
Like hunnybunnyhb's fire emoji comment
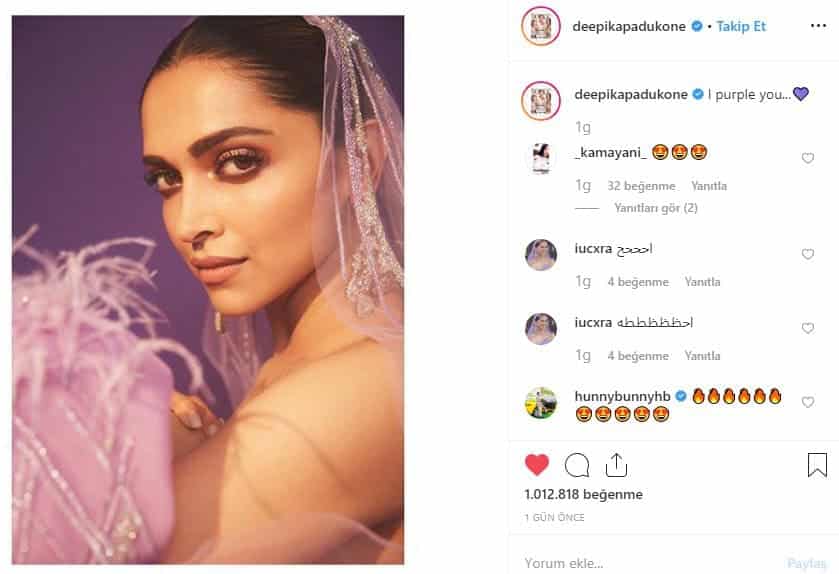coord(808,402)
